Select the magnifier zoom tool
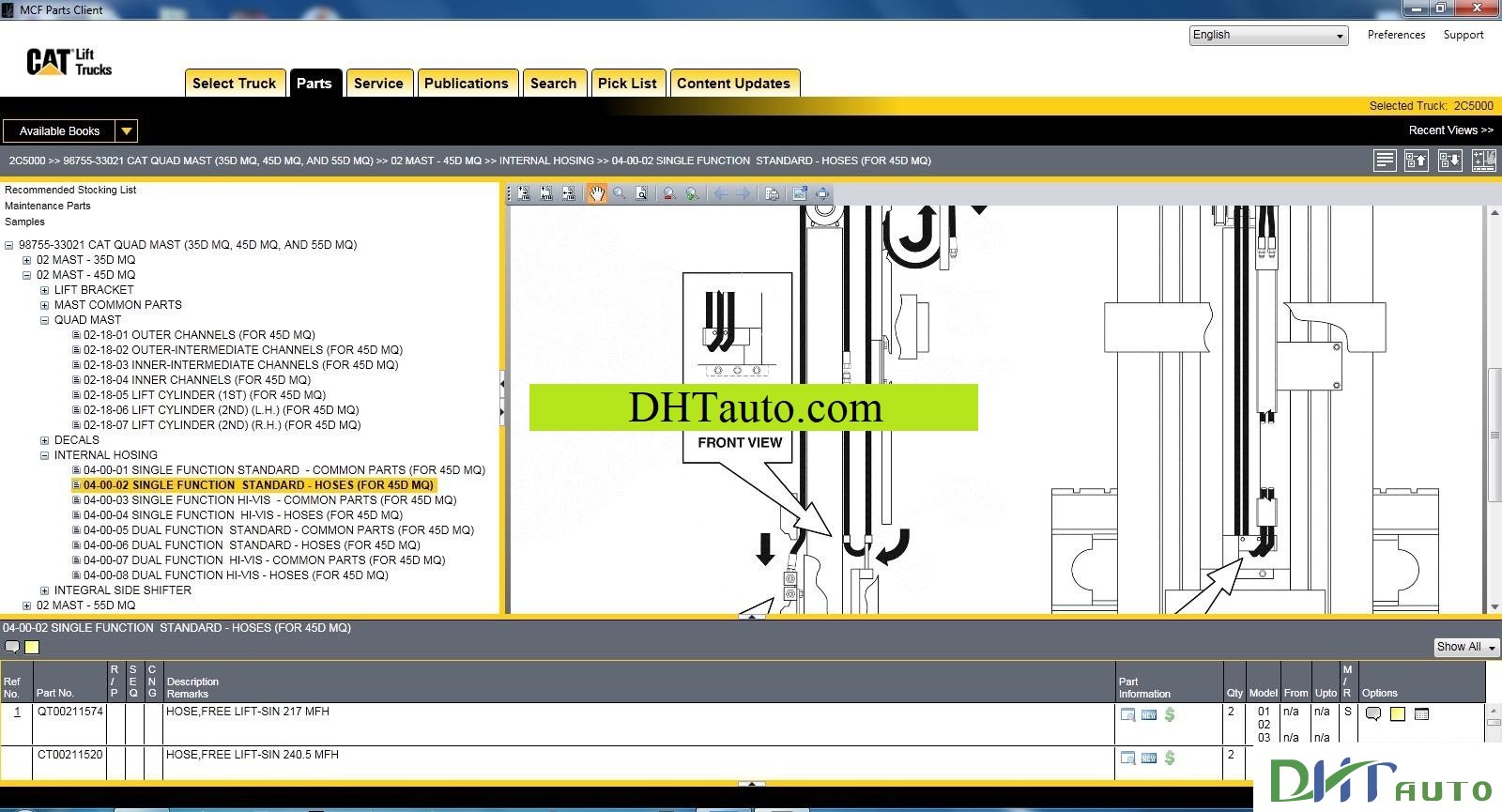Image resolution: width=1502 pixels, height=812 pixels. (x=620, y=193)
